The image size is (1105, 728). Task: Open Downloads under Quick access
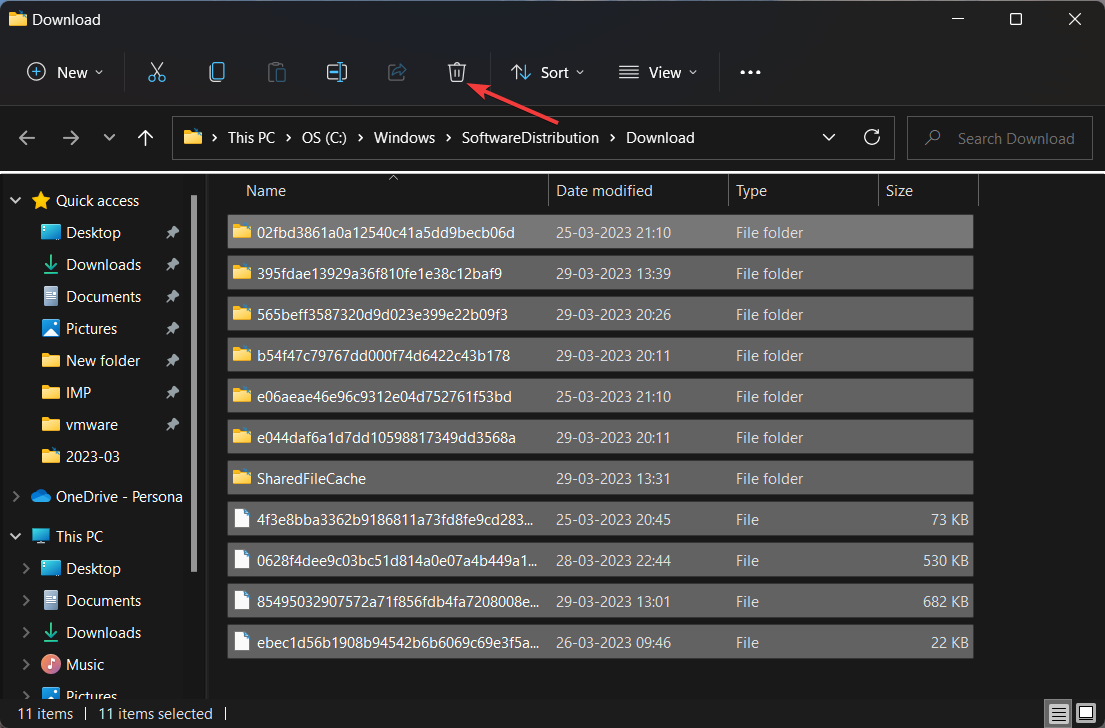point(103,264)
